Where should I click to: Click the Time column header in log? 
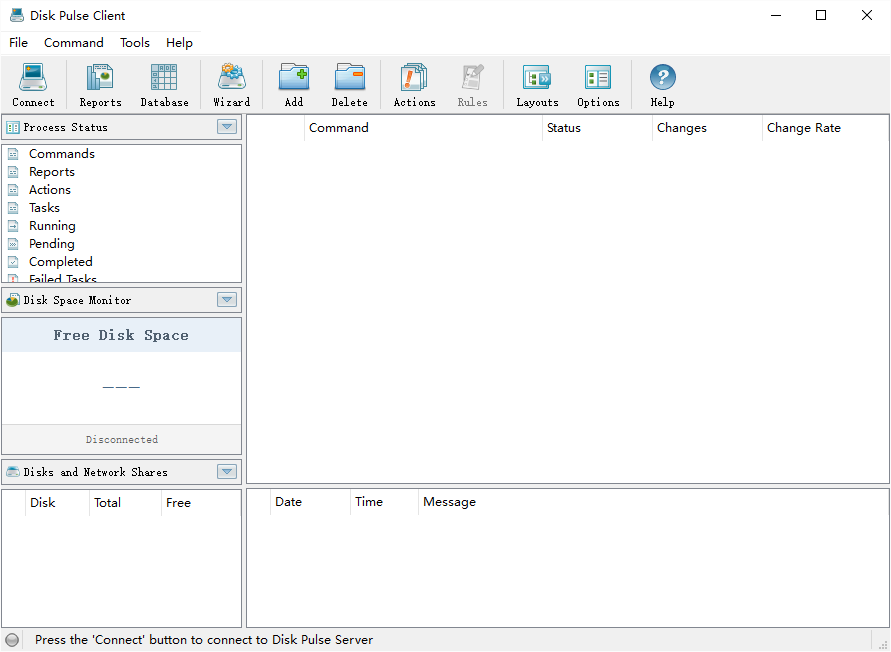click(384, 502)
